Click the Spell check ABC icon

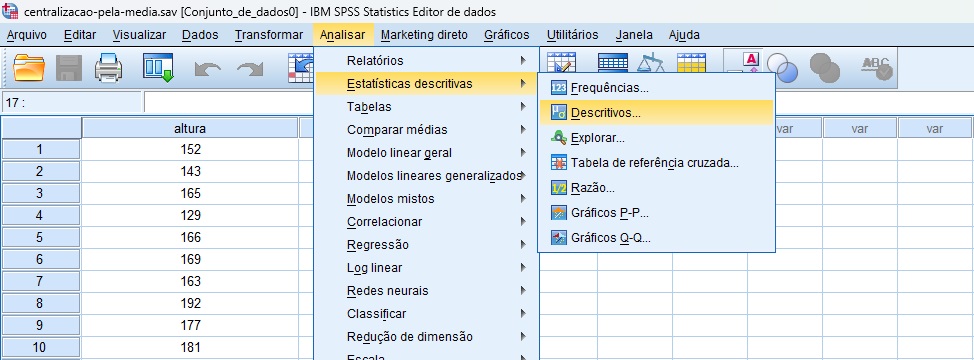click(876, 68)
